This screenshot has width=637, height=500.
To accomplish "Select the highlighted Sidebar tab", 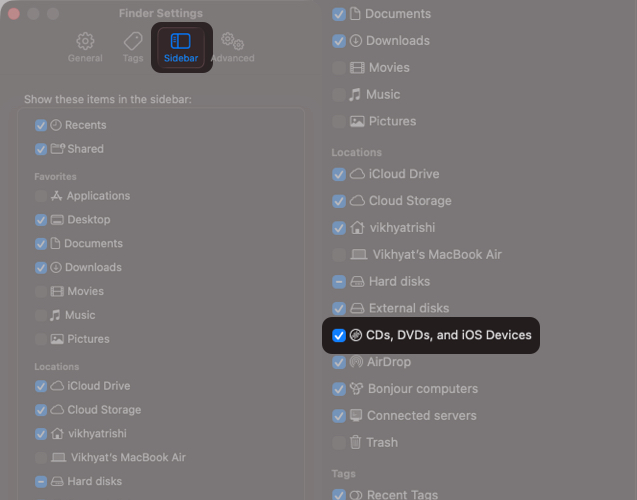I will (181, 47).
